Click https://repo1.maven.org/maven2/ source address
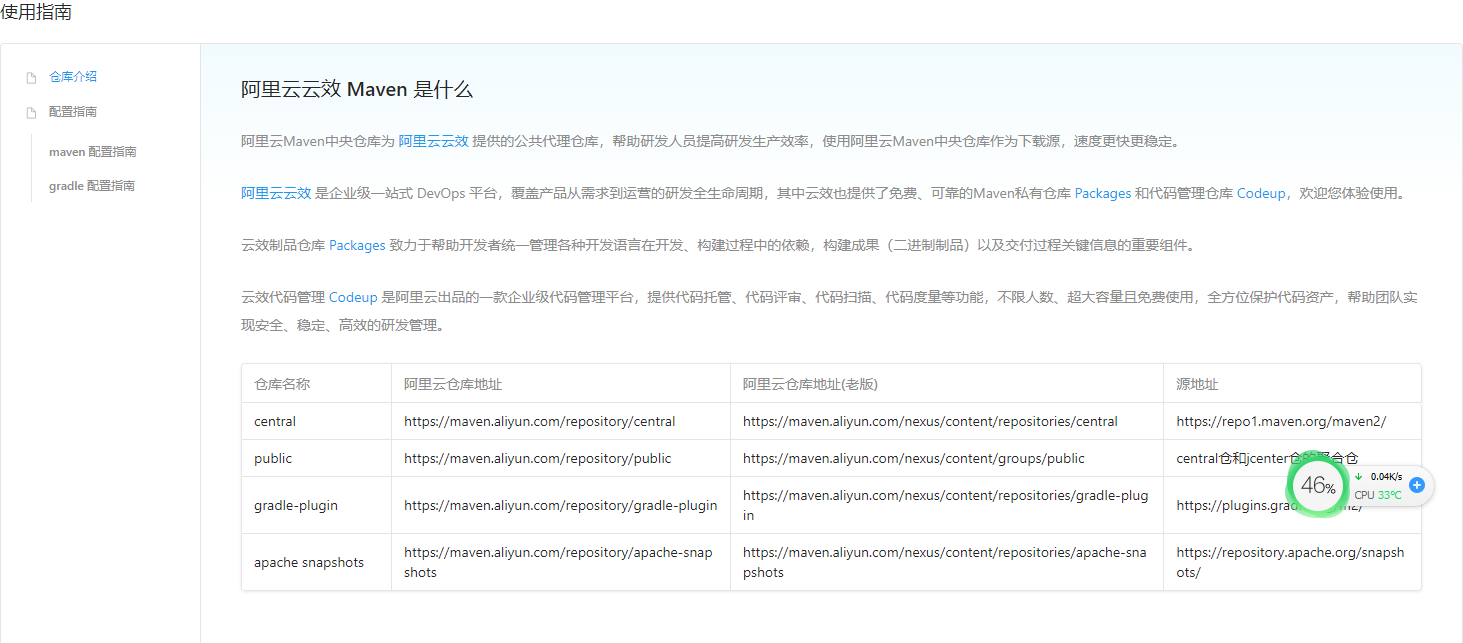Viewport: 1463px width, 643px height. pyautogui.click(x=1282, y=421)
